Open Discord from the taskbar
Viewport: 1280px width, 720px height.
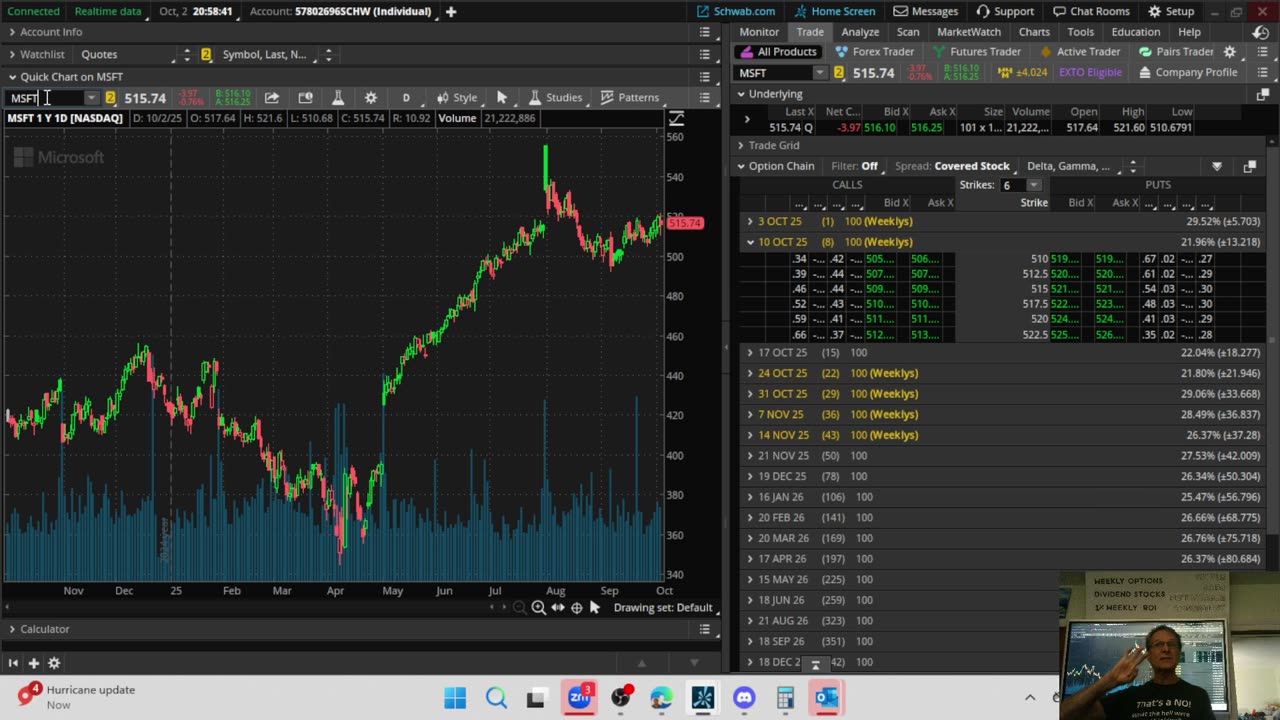[x=744, y=697]
